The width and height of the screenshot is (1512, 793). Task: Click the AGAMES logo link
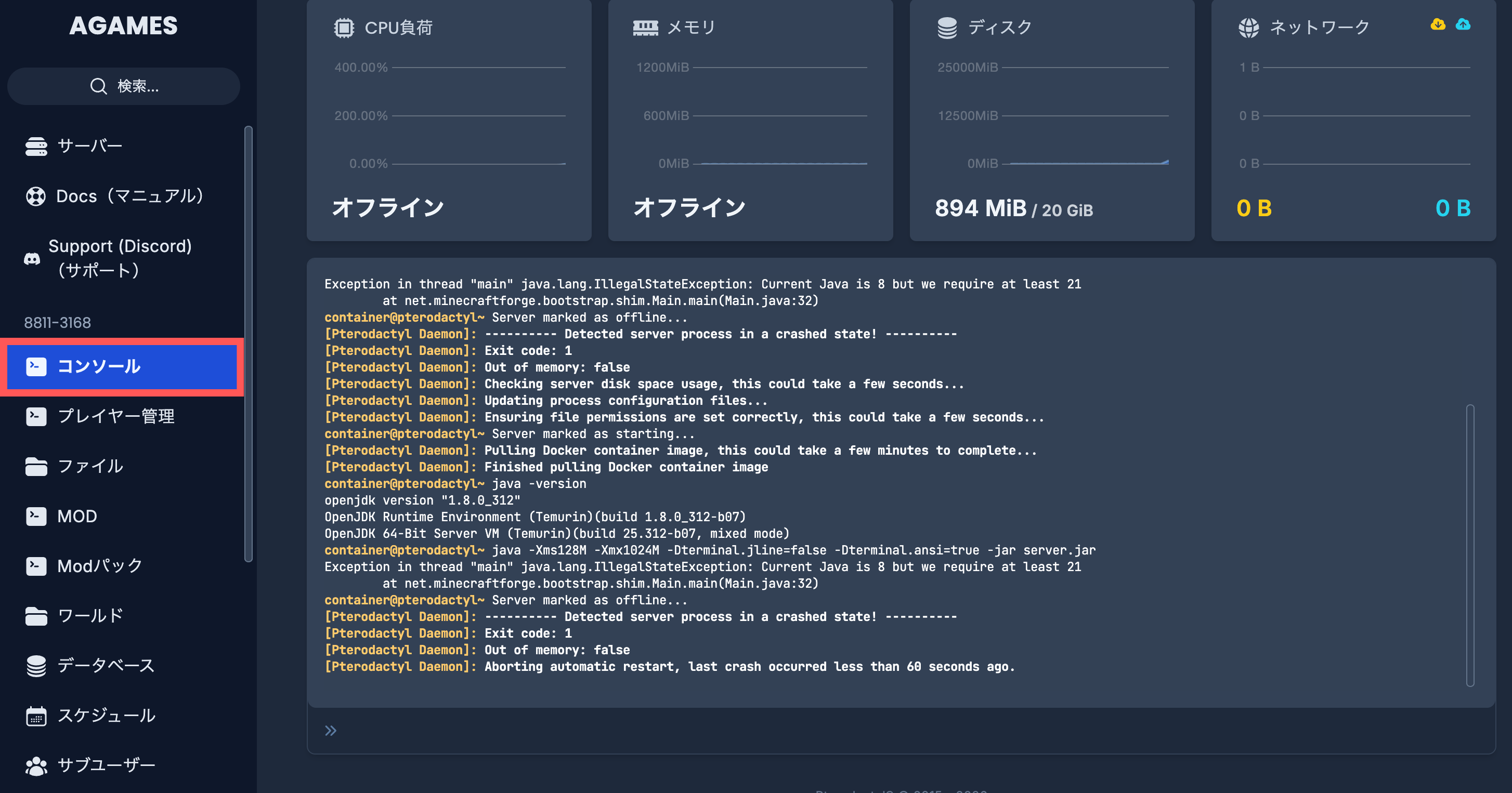coord(123,26)
